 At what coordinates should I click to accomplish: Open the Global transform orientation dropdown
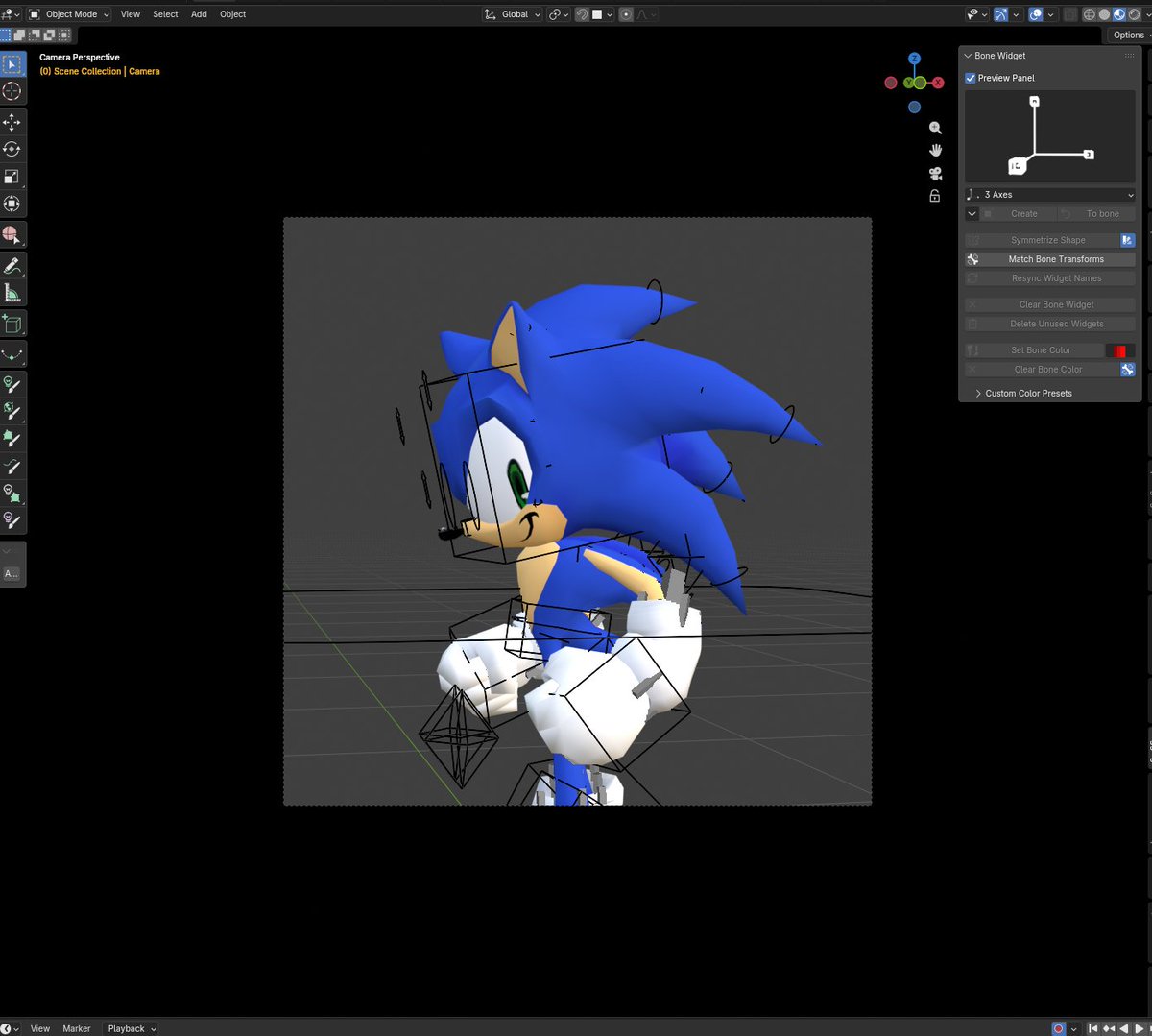coord(513,14)
